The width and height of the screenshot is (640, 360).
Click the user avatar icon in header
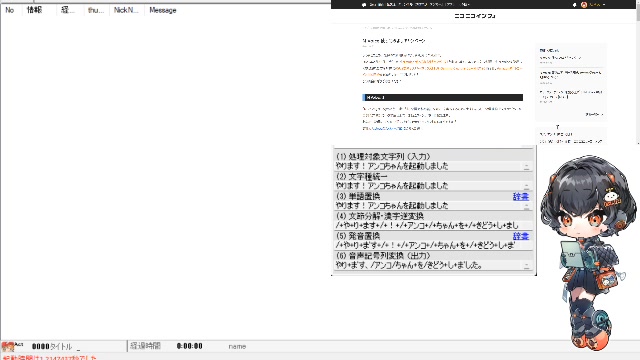pos(584,5)
